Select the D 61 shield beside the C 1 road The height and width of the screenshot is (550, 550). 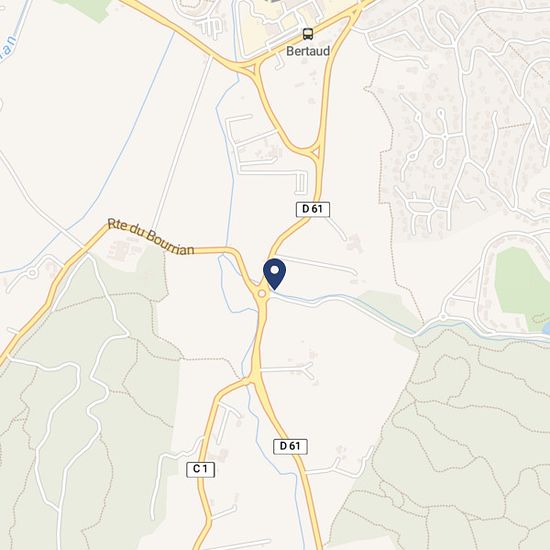point(290,447)
